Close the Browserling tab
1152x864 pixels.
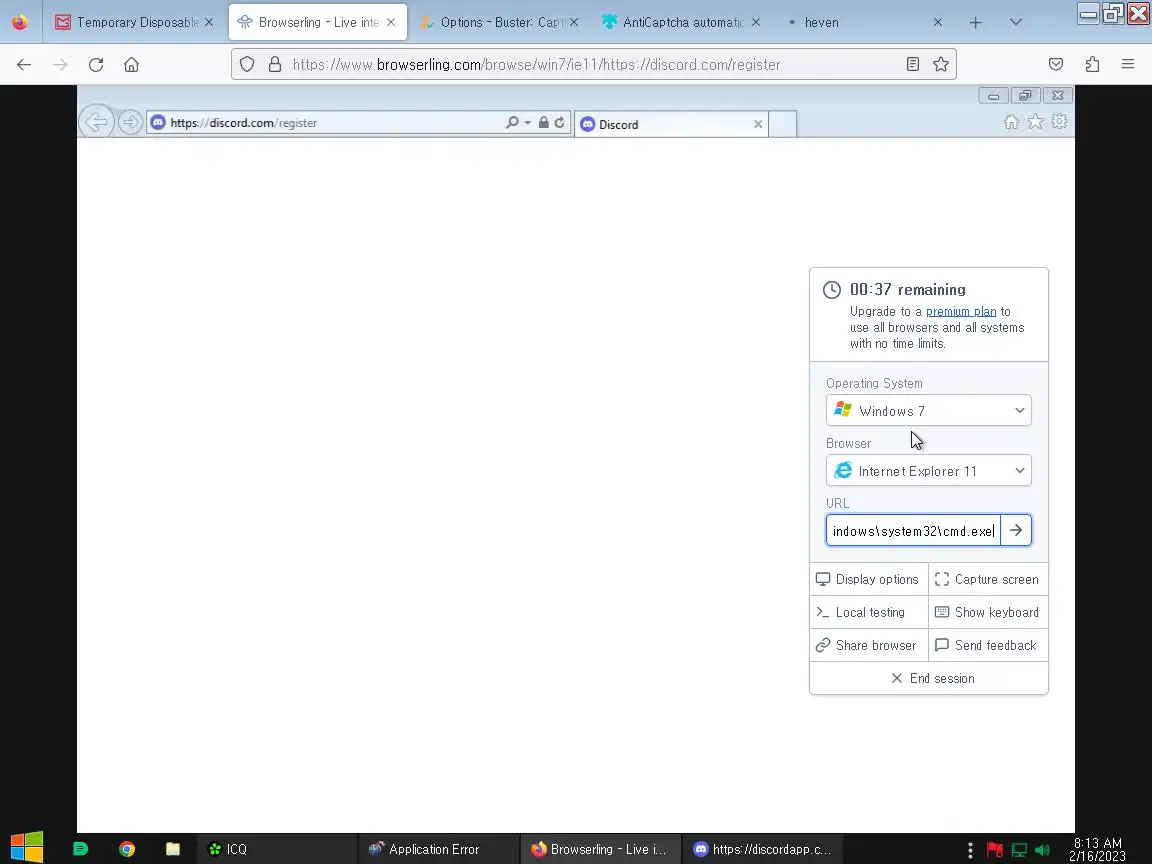(391, 23)
